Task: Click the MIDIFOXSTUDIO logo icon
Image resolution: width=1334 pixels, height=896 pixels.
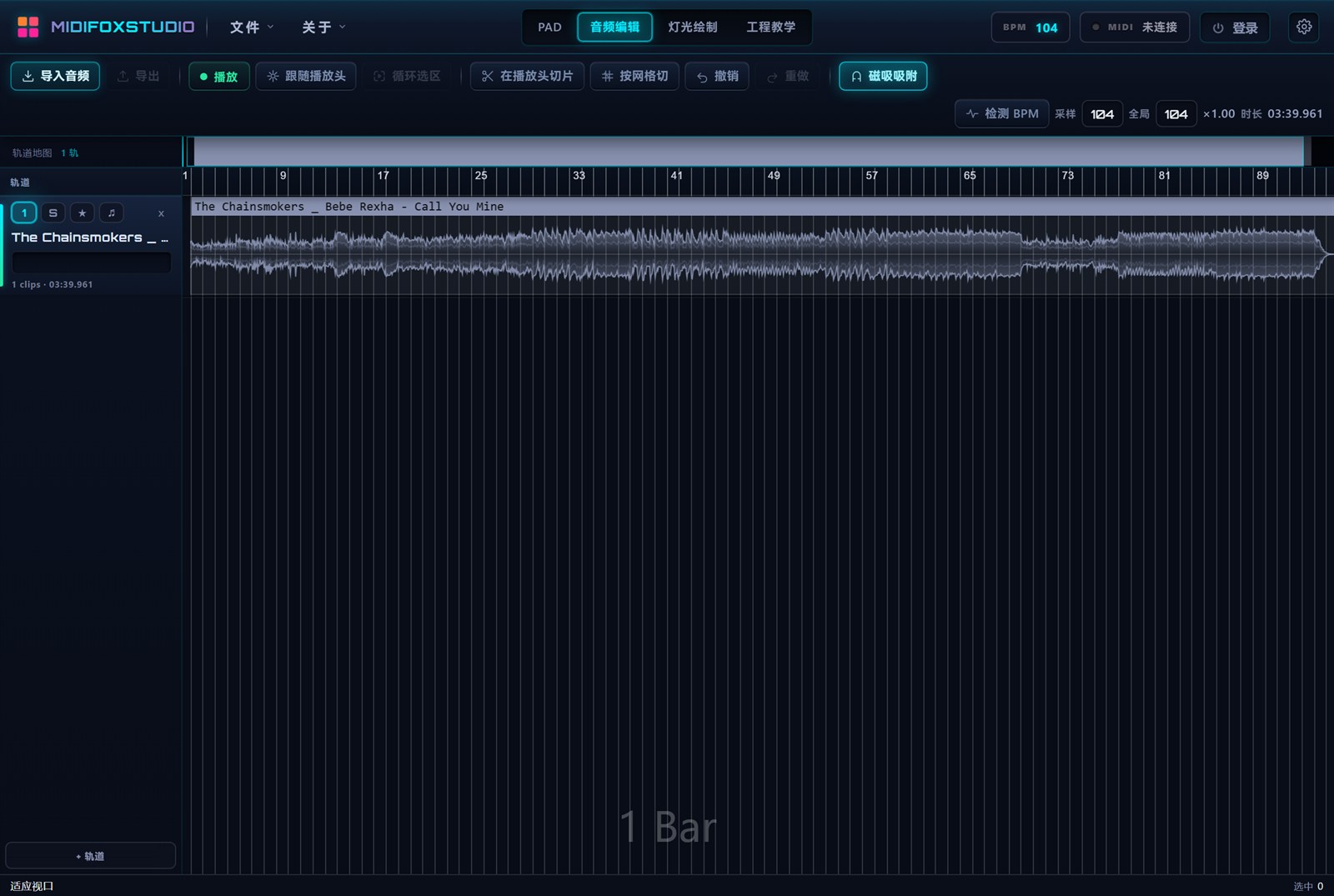Action: (28, 27)
